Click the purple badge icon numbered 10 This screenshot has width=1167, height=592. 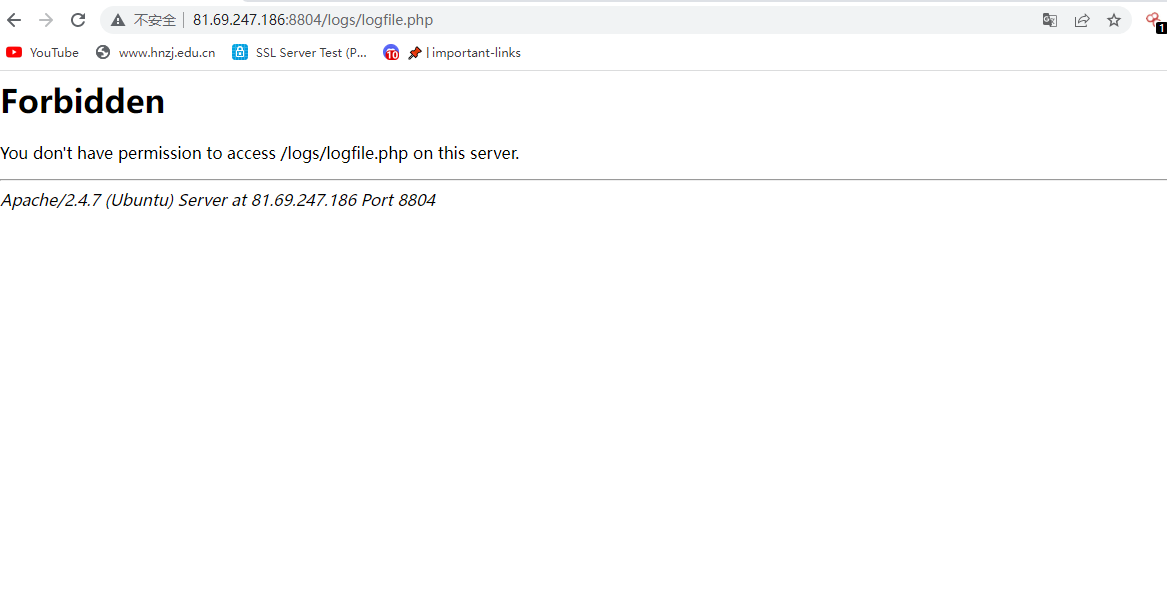391,53
